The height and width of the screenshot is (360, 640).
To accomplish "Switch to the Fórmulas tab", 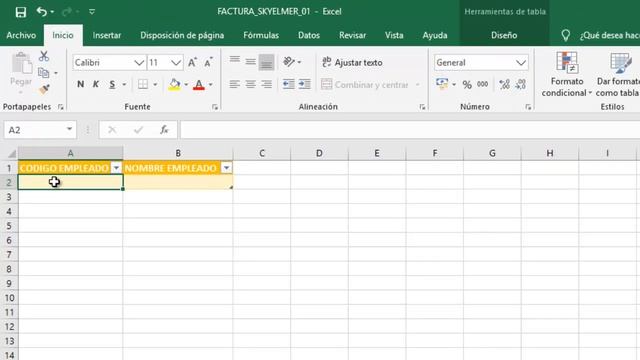I will pos(261,35).
